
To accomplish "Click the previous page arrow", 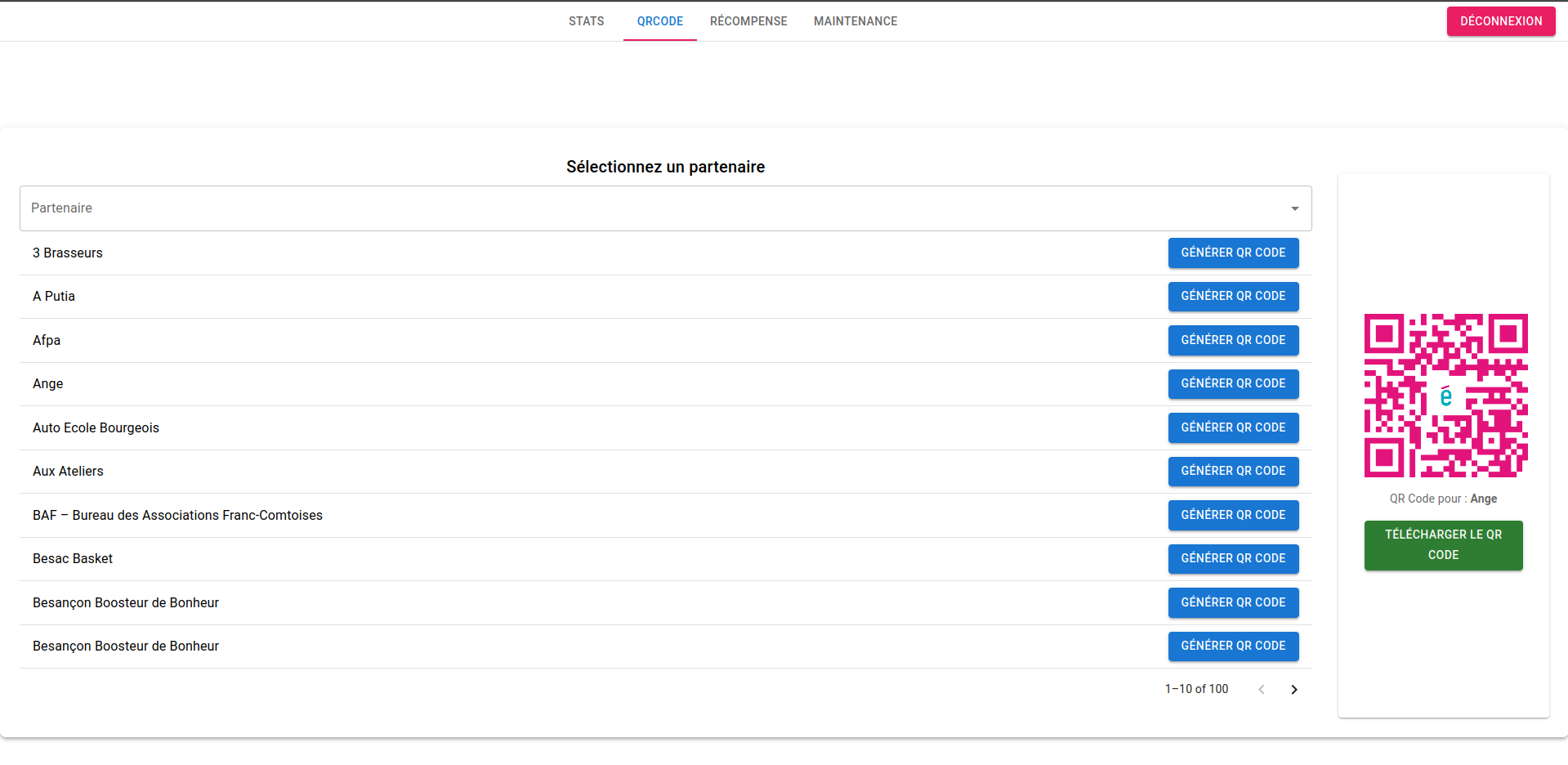I will (x=1262, y=690).
